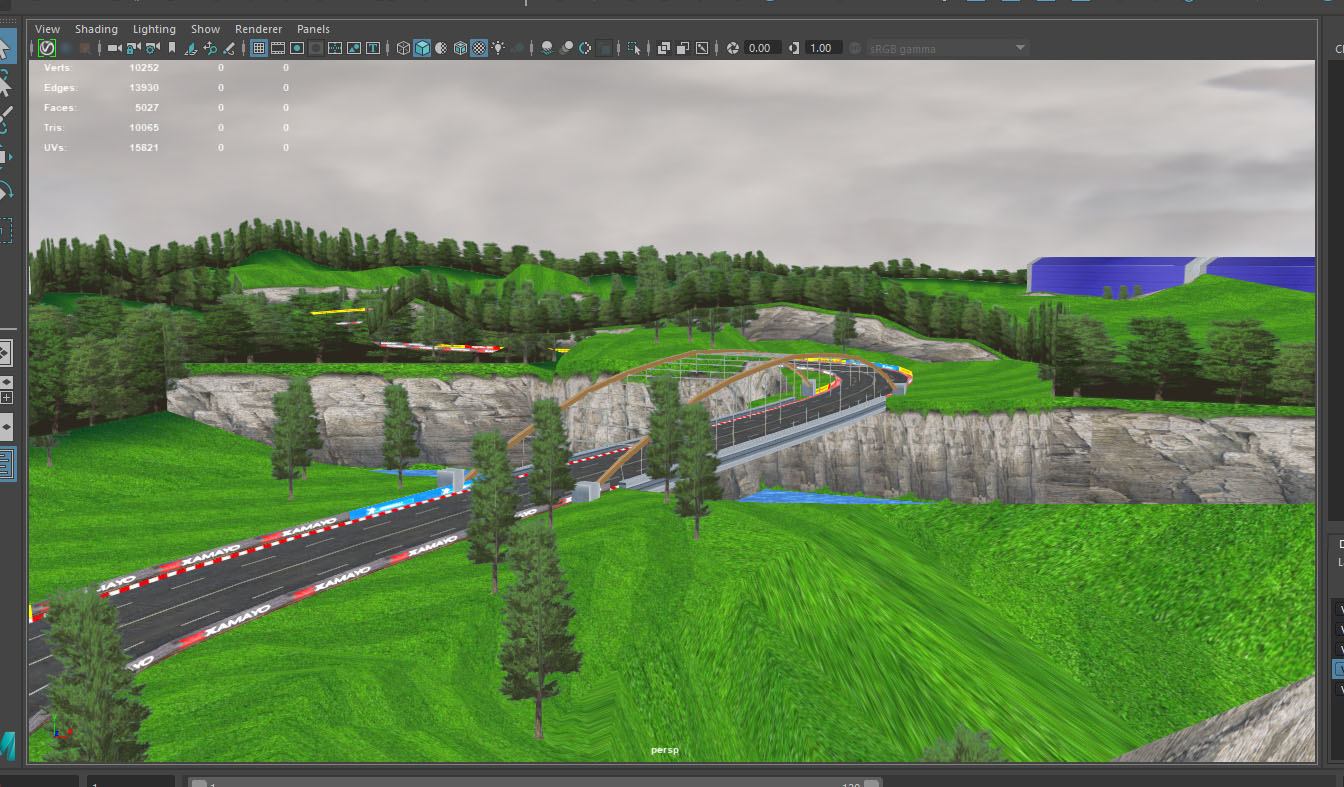Enable smooth shade all cube icon
Viewport: 1344px width, 787px height.
[x=422, y=48]
